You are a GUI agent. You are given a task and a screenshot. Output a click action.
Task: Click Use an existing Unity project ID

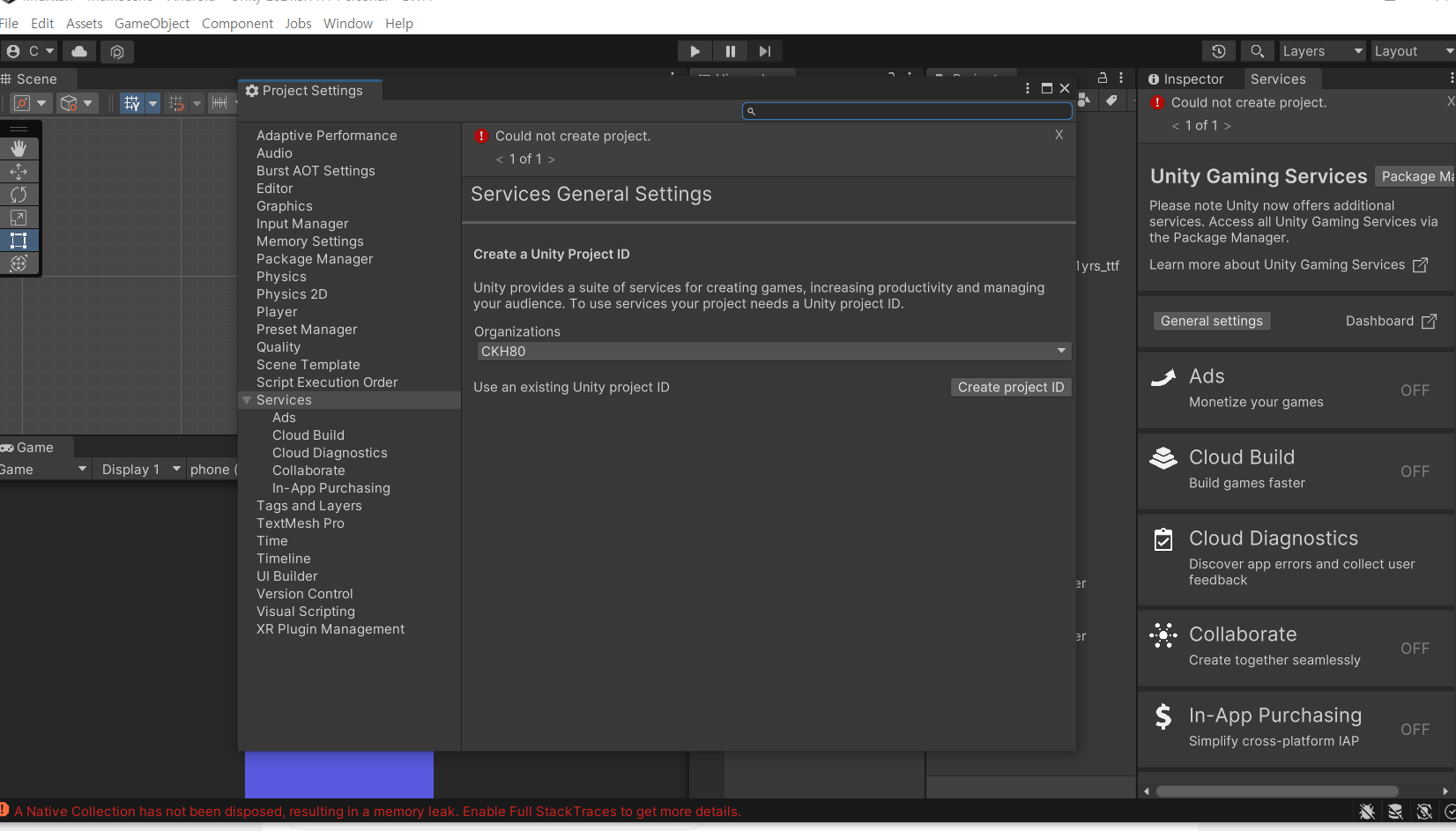pyautogui.click(x=571, y=388)
